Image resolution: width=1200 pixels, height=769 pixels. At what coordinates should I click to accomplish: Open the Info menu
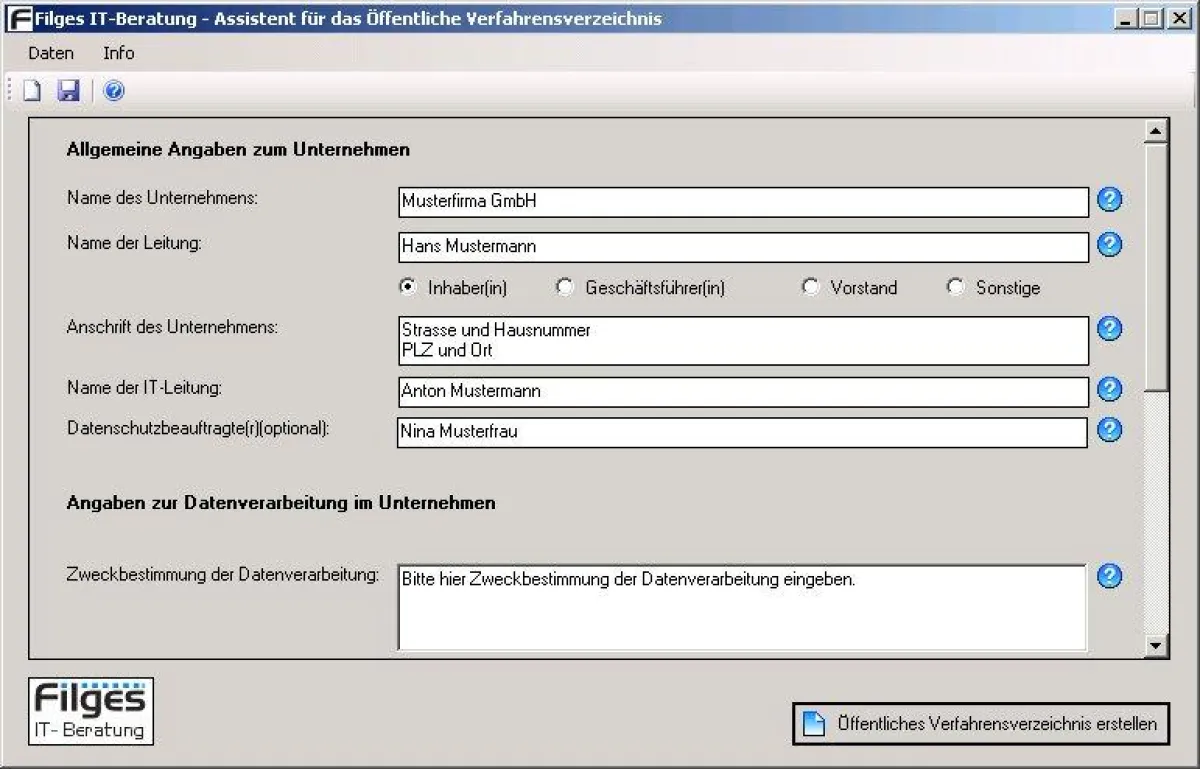click(x=118, y=53)
